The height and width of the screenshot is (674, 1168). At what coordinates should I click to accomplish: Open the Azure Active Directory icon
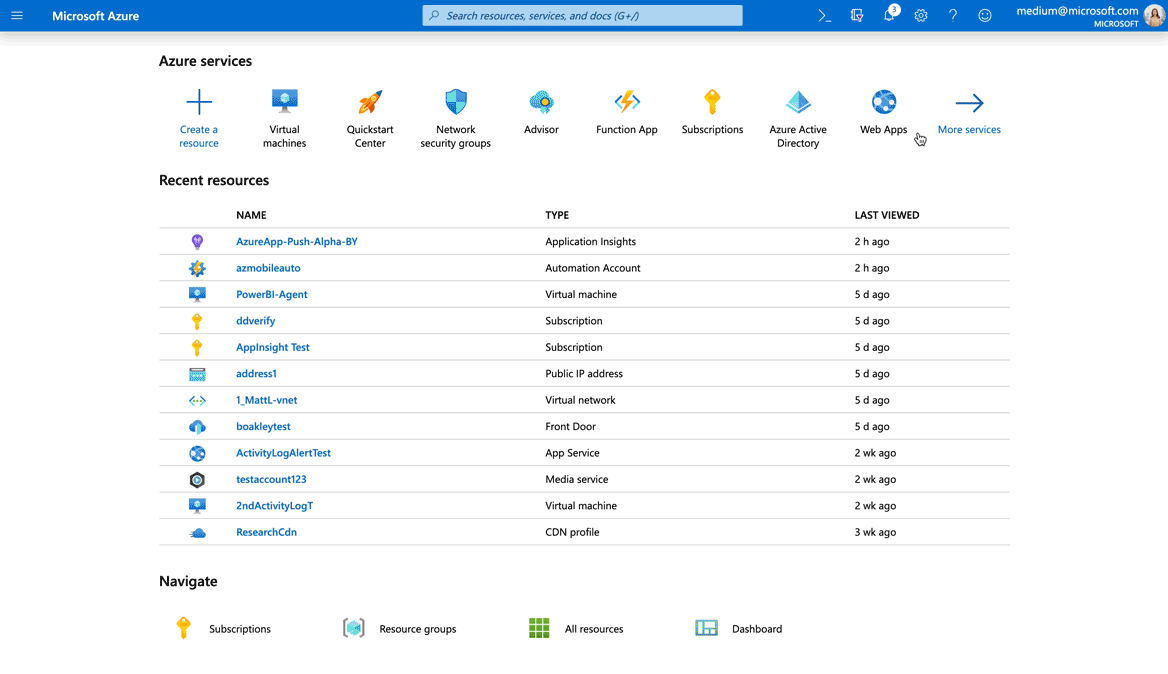798,102
